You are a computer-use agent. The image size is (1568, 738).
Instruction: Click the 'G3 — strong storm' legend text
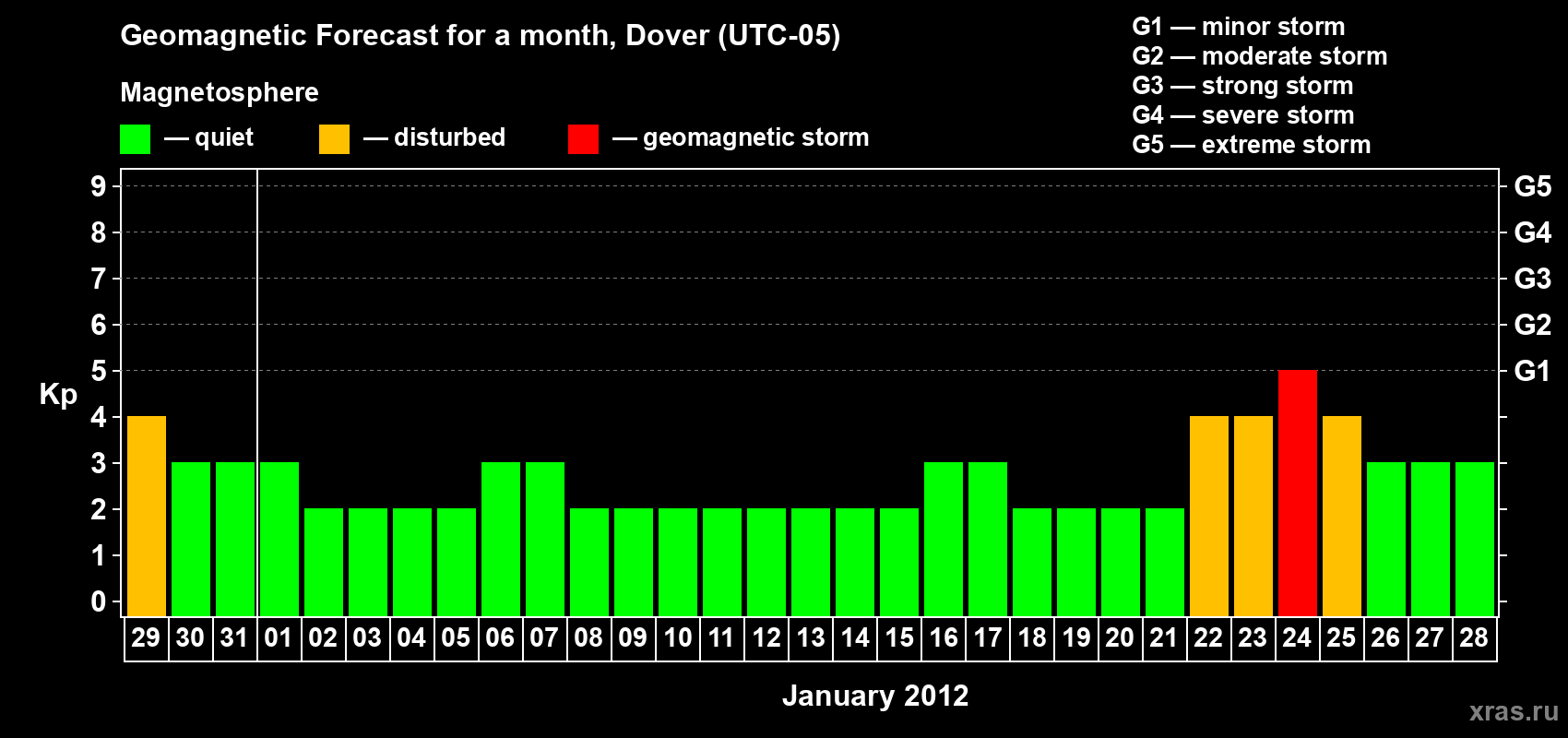pyautogui.click(x=1243, y=86)
